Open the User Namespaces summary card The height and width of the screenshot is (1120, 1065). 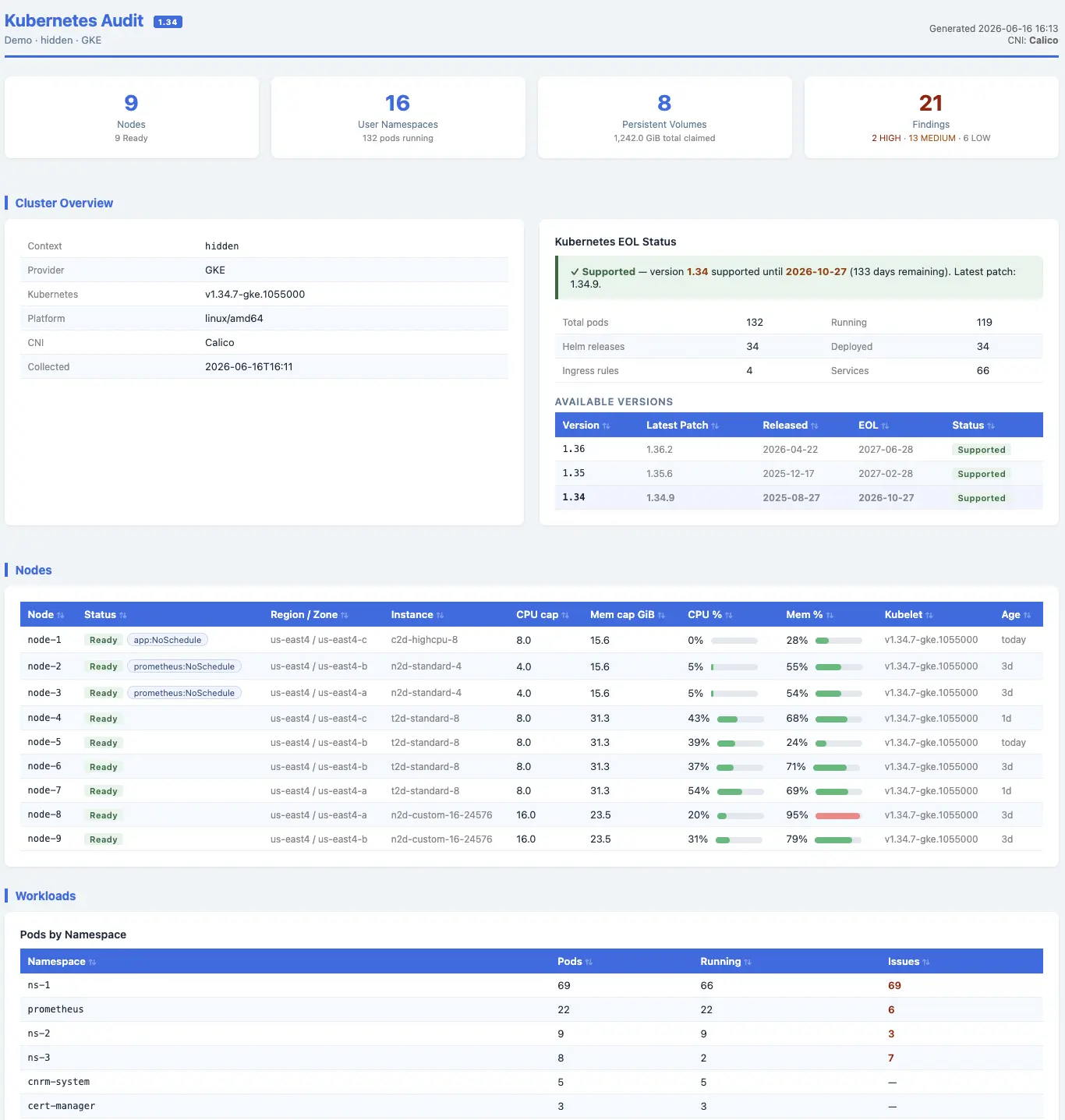tap(398, 118)
